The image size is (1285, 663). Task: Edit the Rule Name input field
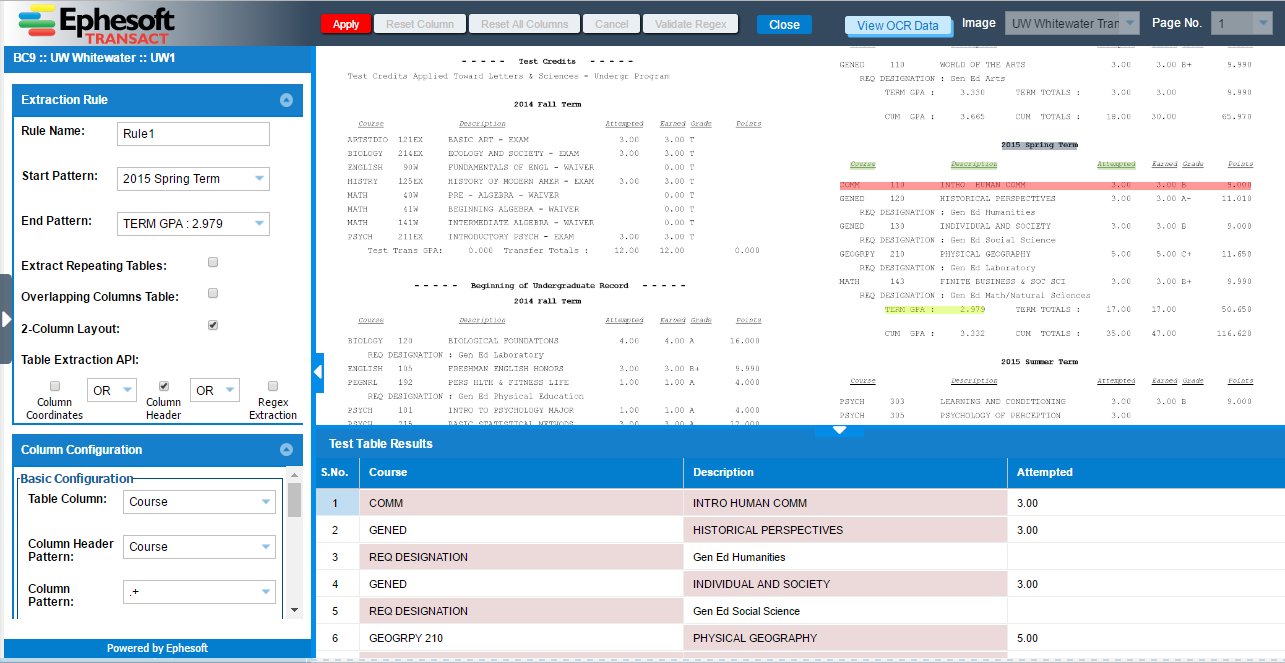pos(193,134)
